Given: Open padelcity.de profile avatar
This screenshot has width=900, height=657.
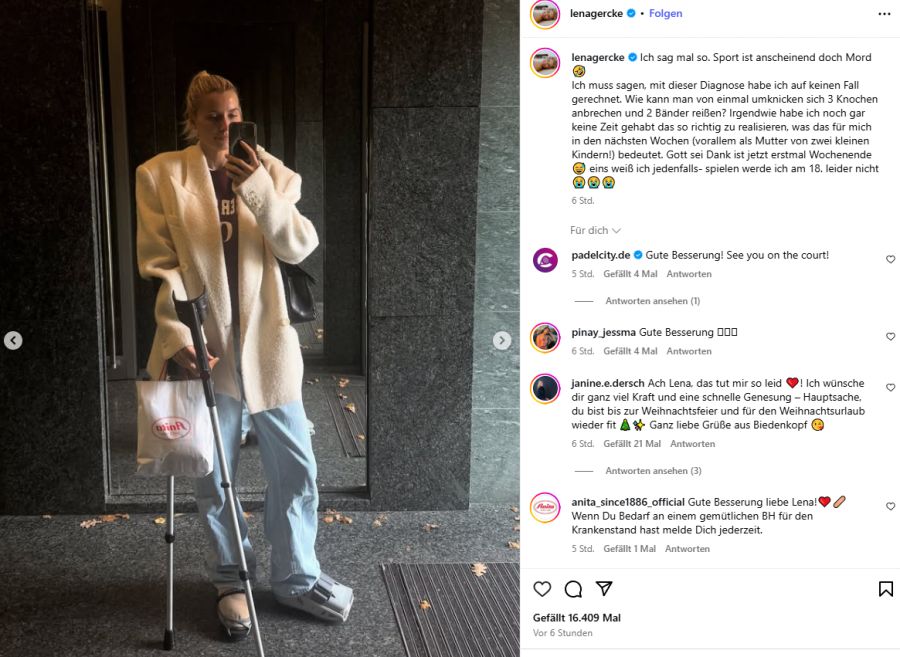Looking at the screenshot, I should 545,260.
